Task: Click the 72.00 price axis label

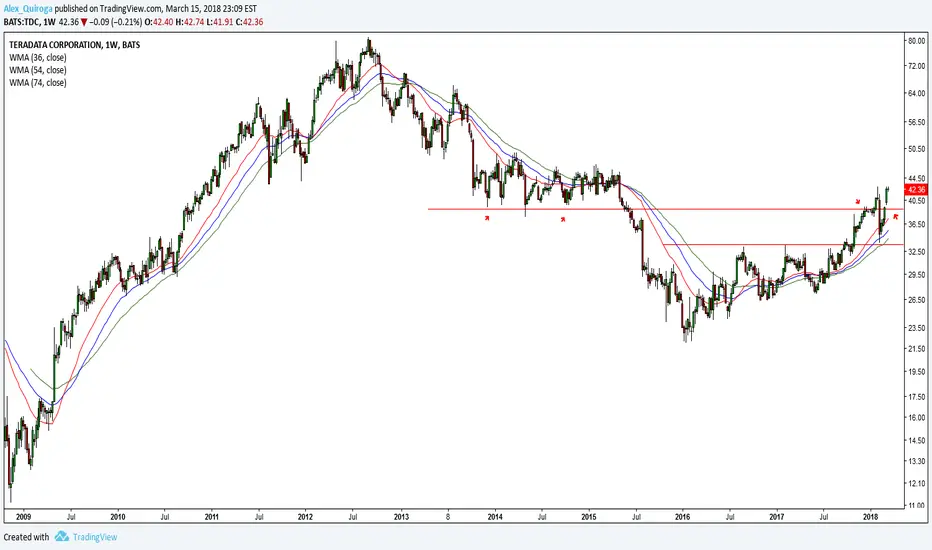Action: click(x=917, y=66)
